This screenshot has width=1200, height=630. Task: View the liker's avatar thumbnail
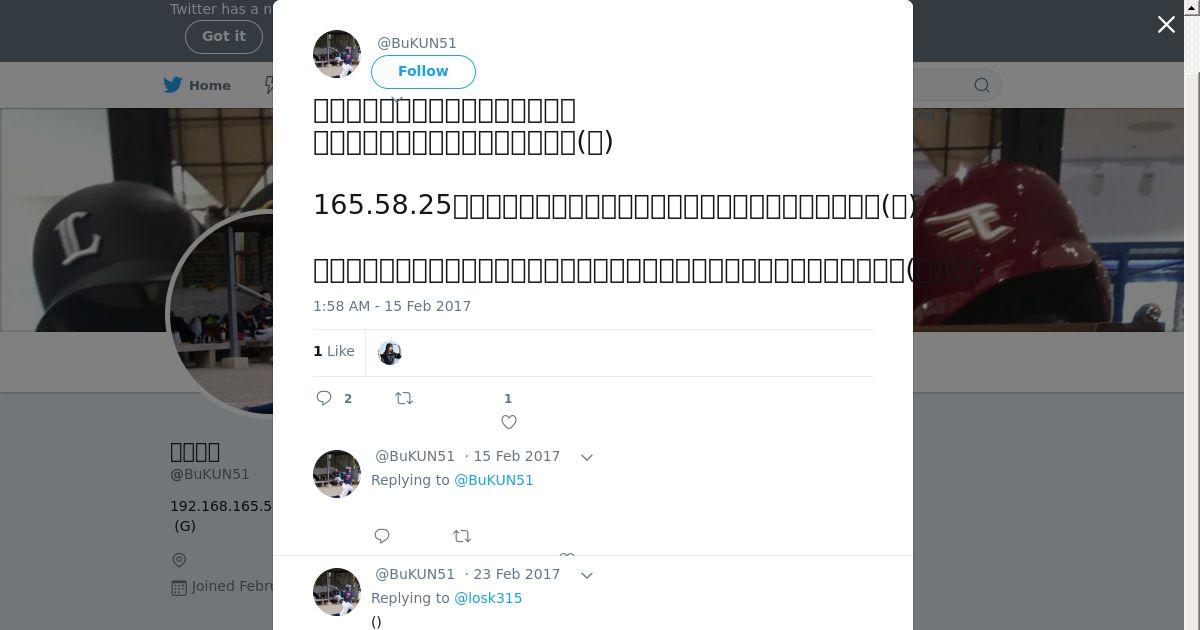pyautogui.click(x=390, y=352)
